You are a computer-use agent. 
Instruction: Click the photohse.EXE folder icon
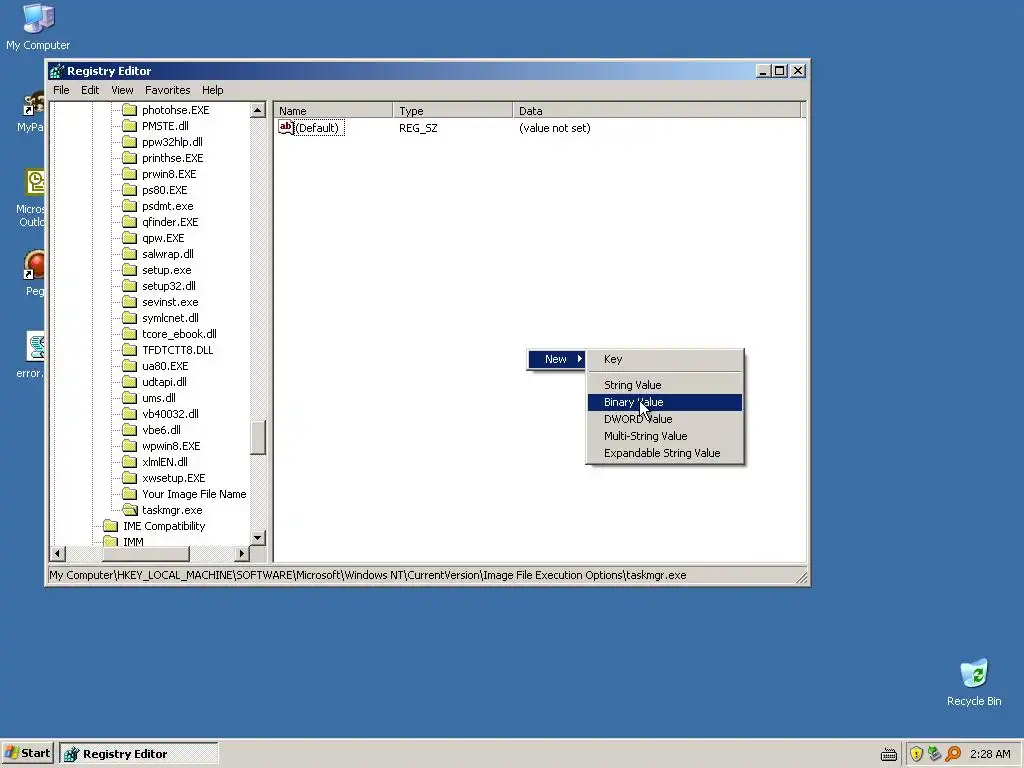click(130, 110)
